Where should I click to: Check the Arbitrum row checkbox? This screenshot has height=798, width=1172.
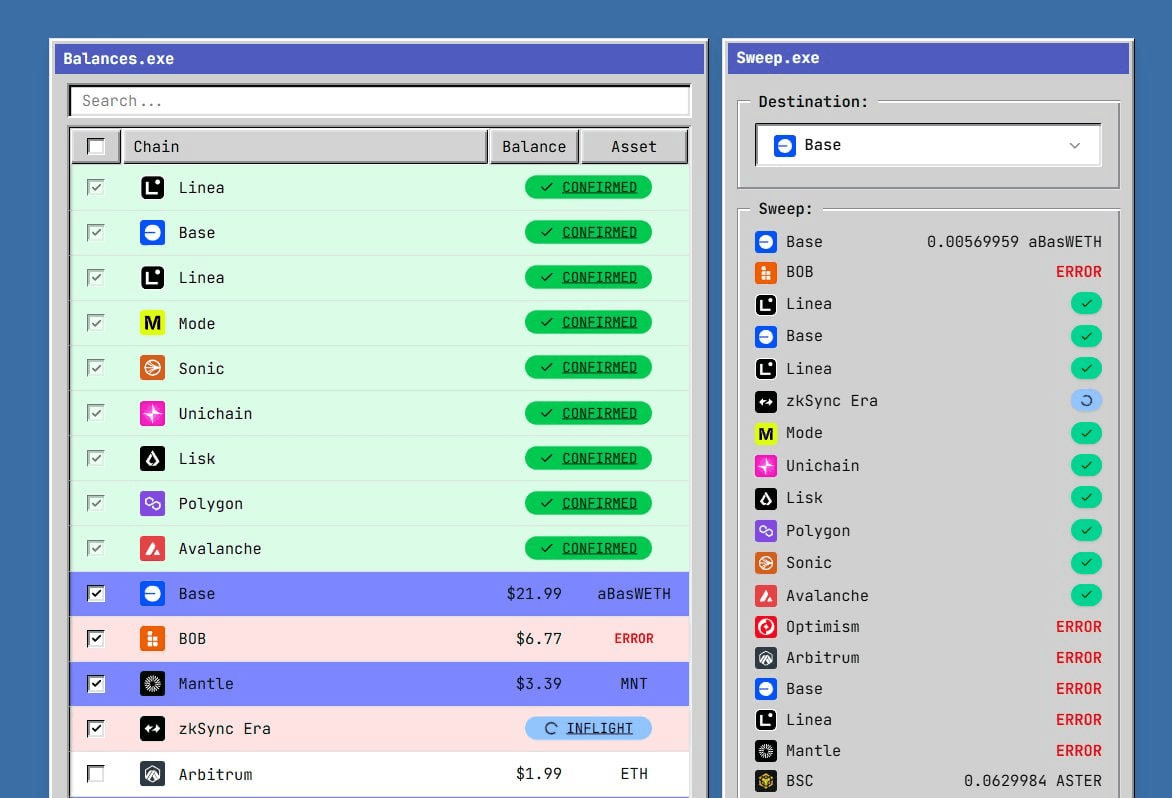click(96, 774)
